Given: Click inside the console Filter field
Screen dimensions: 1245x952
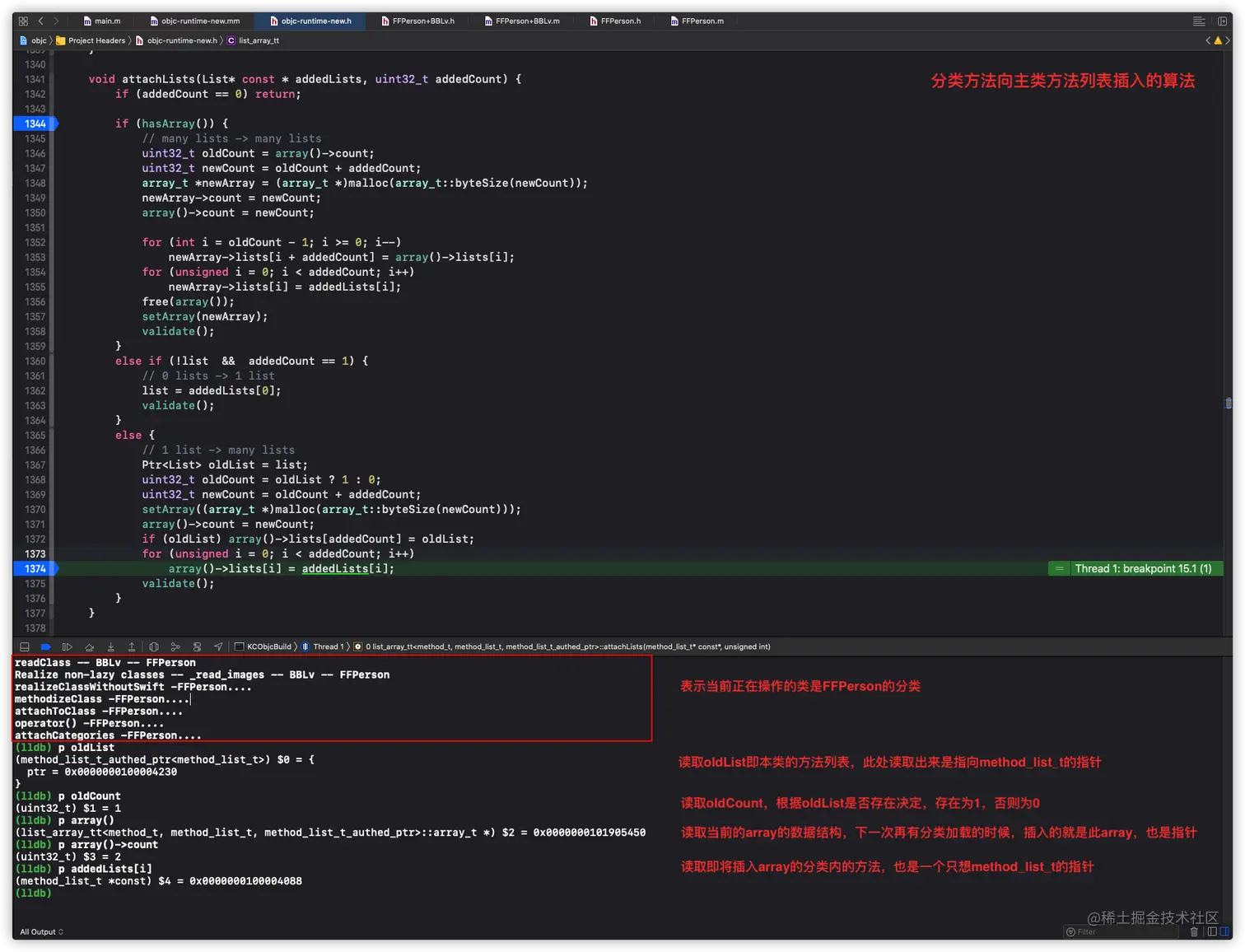Looking at the screenshot, I should 1120,931.
